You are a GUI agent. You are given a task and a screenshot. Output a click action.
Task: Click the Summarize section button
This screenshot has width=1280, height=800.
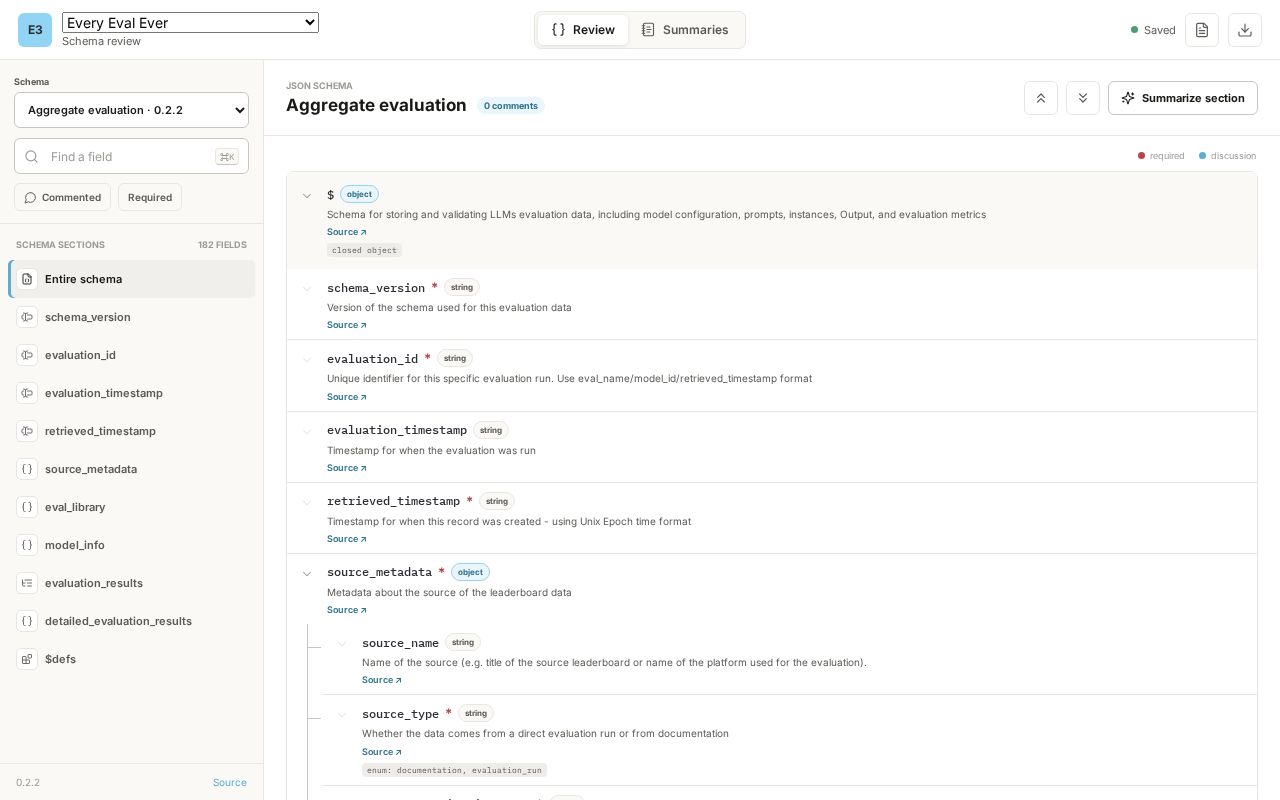(x=1183, y=98)
